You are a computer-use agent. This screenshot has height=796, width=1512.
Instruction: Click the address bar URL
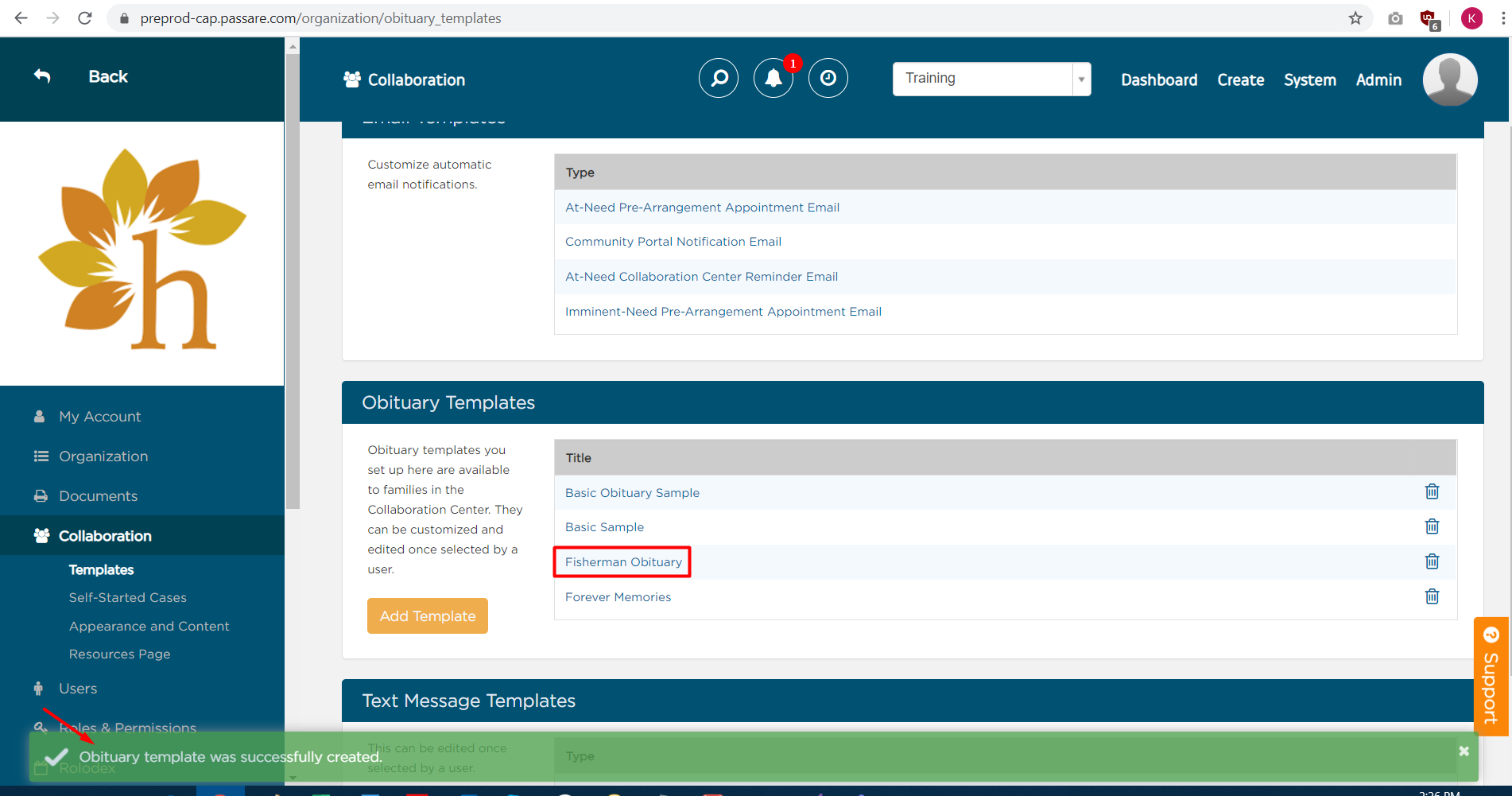(x=320, y=18)
